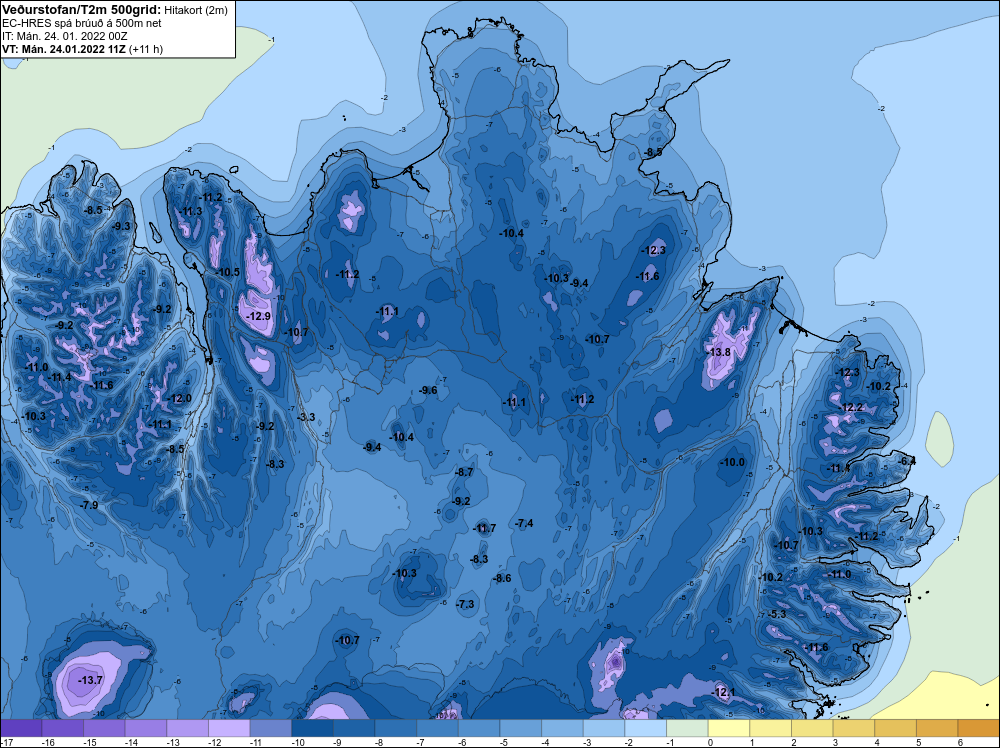The image size is (1000, 748).
Task: Click the -8.6 temperature label
Action: point(503,578)
